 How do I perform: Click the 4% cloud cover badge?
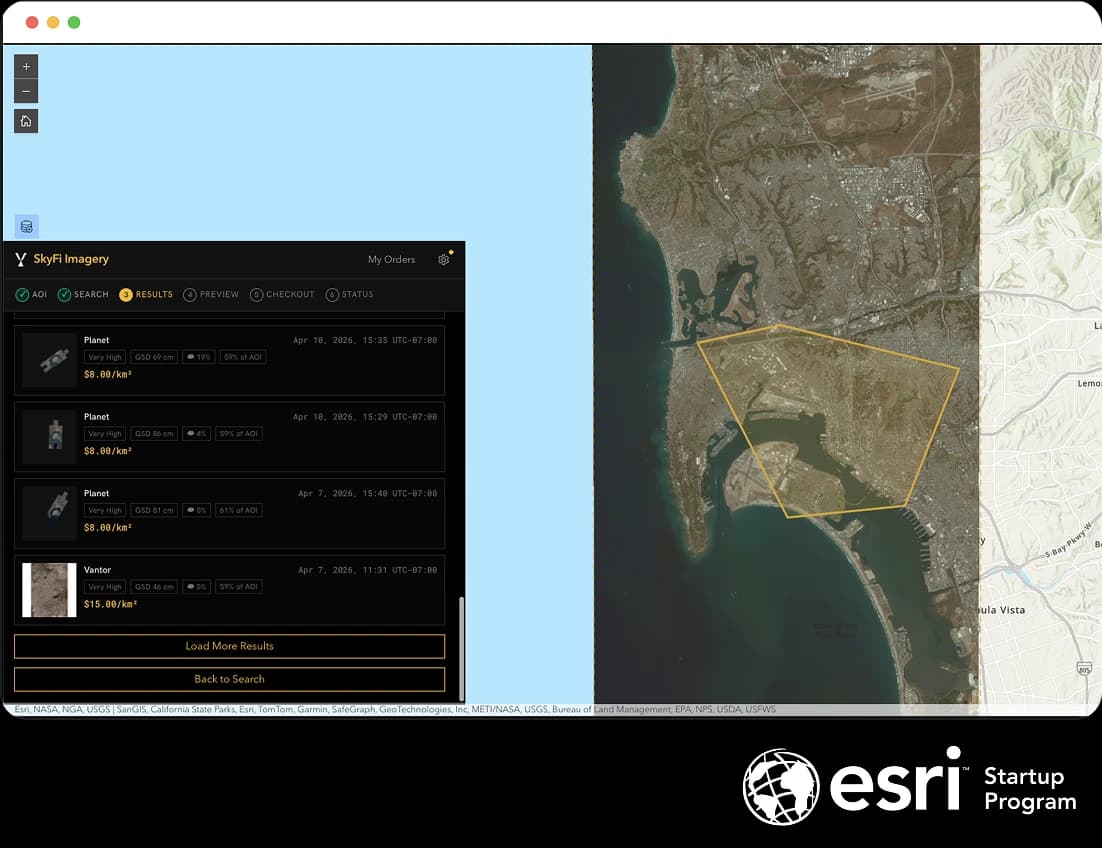pyautogui.click(x=196, y=433)
